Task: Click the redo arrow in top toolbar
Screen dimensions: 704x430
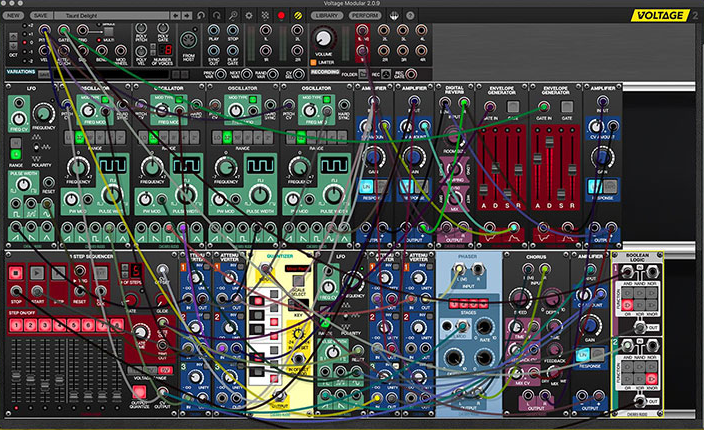Action: point(216,15)
